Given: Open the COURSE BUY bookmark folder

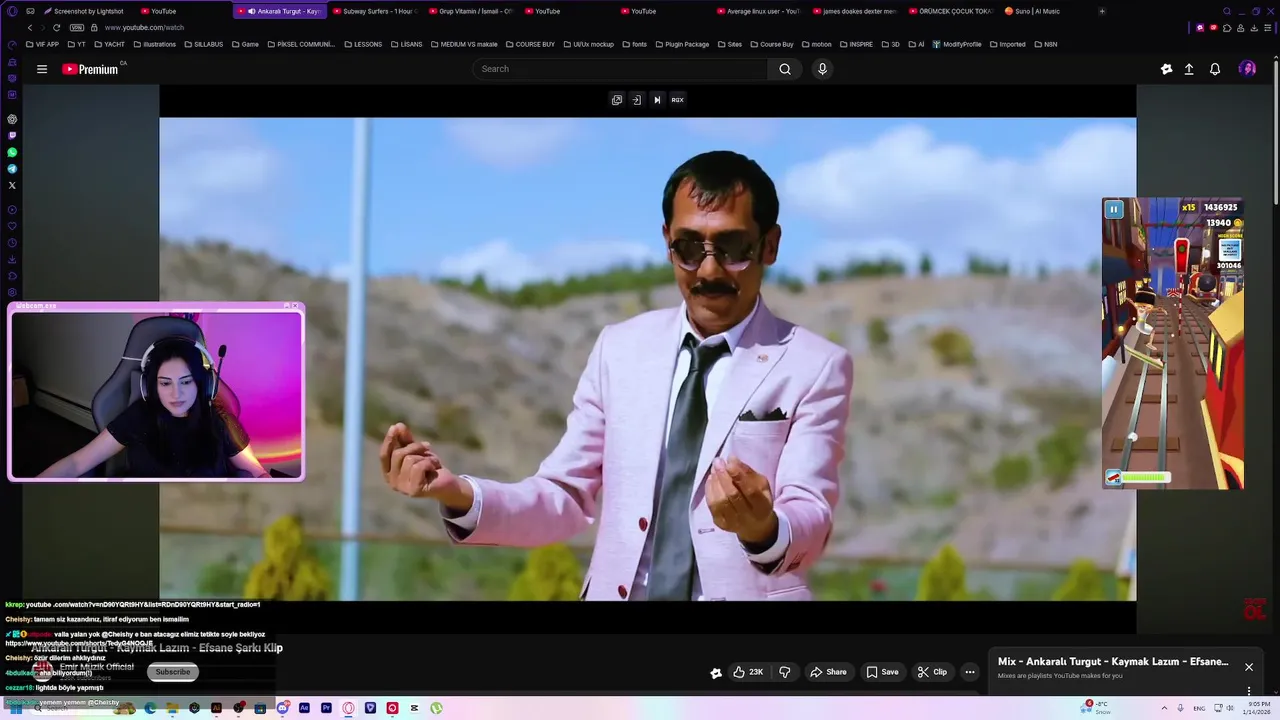Looking at the screenshot, I should [x=530, y=44].
